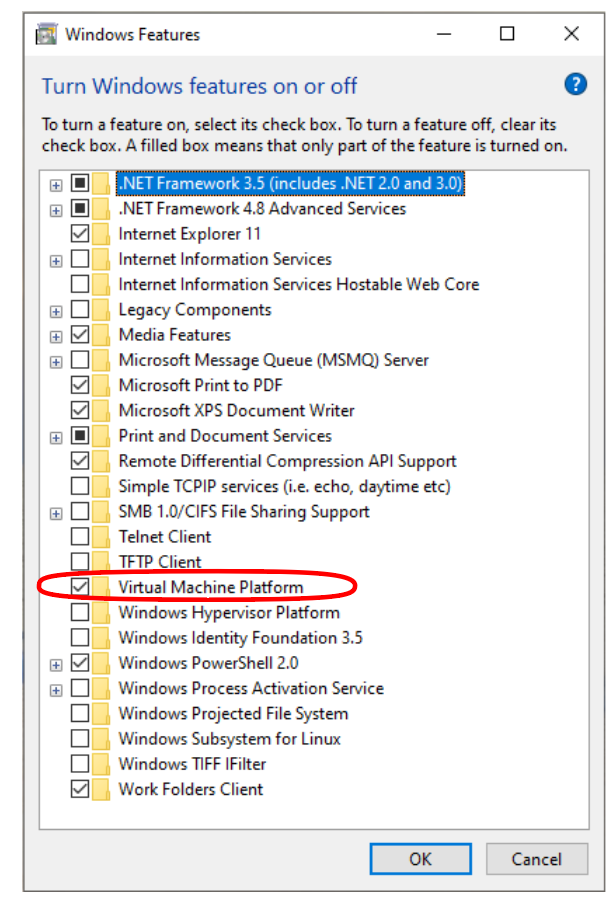Tick the Windows Subsystem for Linux checkbox

pos(80,739)
